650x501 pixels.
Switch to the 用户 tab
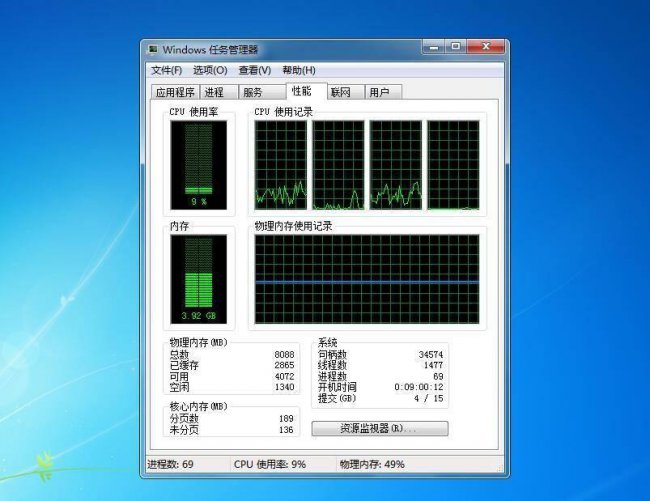383,92
